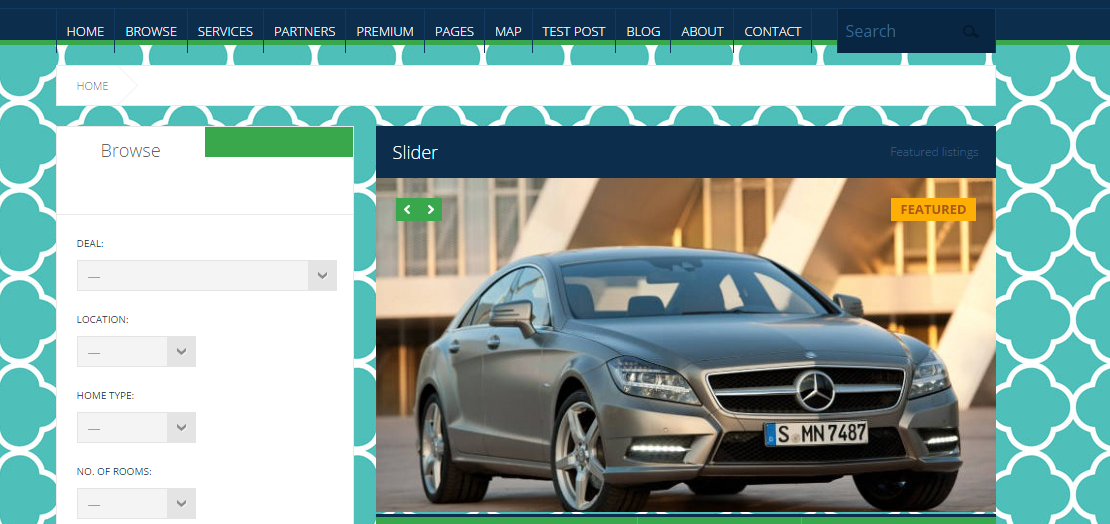Go to previous slide arrow

click(407, 210)
